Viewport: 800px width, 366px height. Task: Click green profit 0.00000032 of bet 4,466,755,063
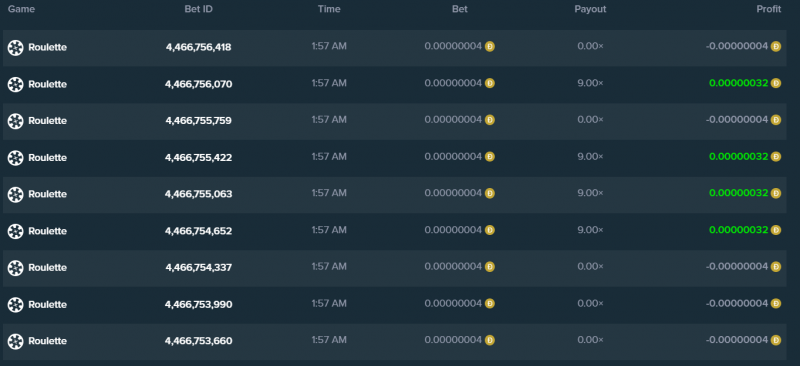738,193
